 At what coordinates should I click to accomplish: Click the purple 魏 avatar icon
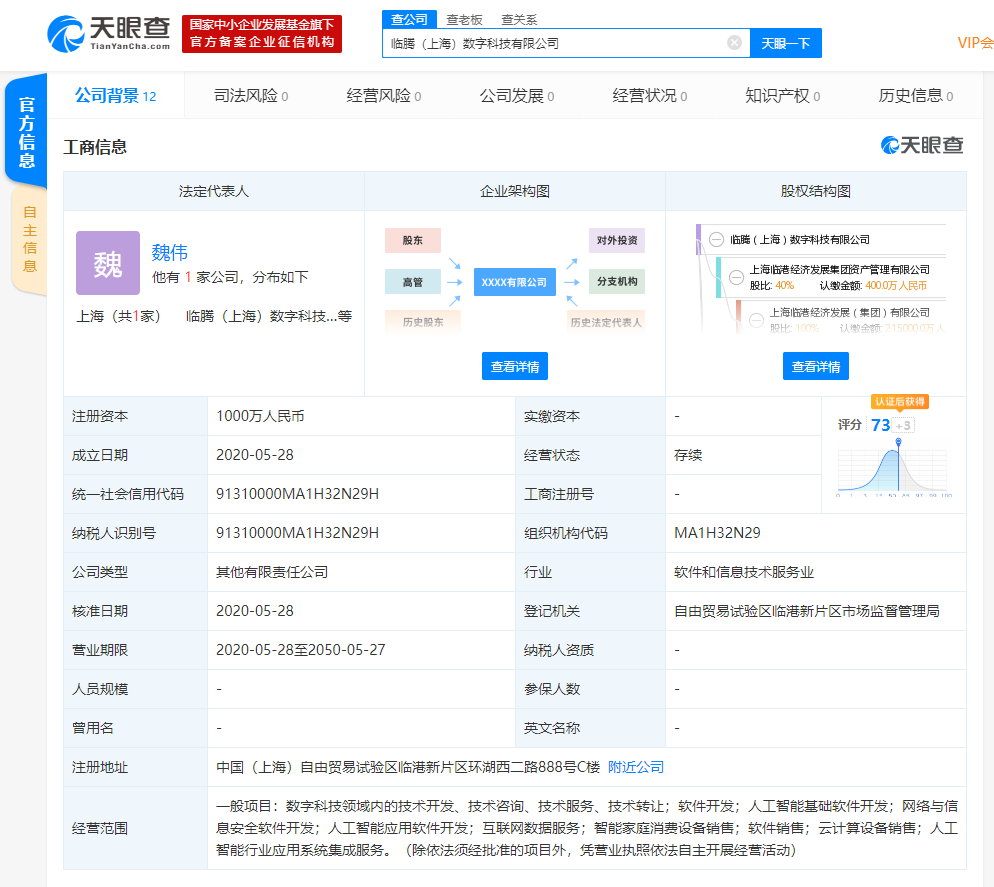pos(107,263)
